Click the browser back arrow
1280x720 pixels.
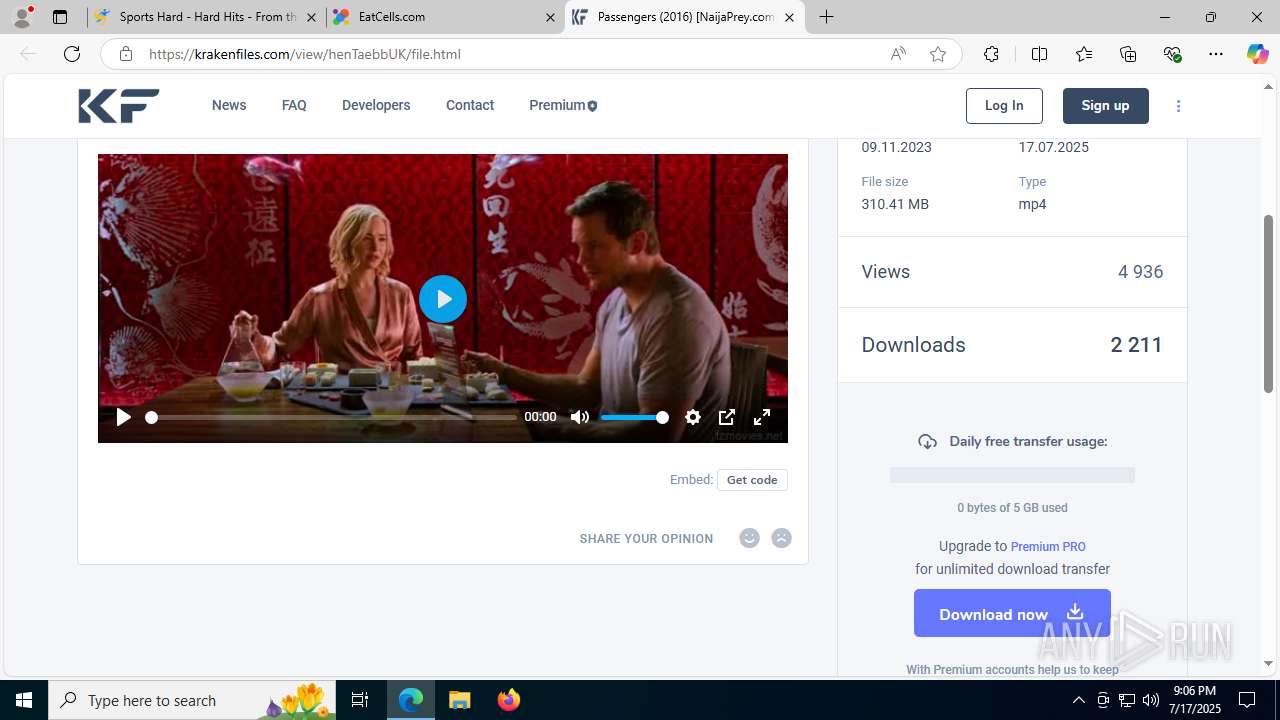(x=28, y=54)
